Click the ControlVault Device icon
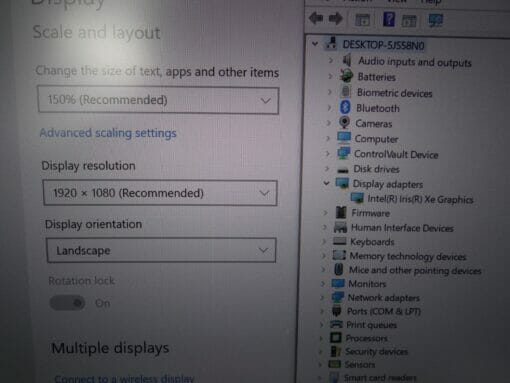510x383 pixels. (x=343, y=153)
